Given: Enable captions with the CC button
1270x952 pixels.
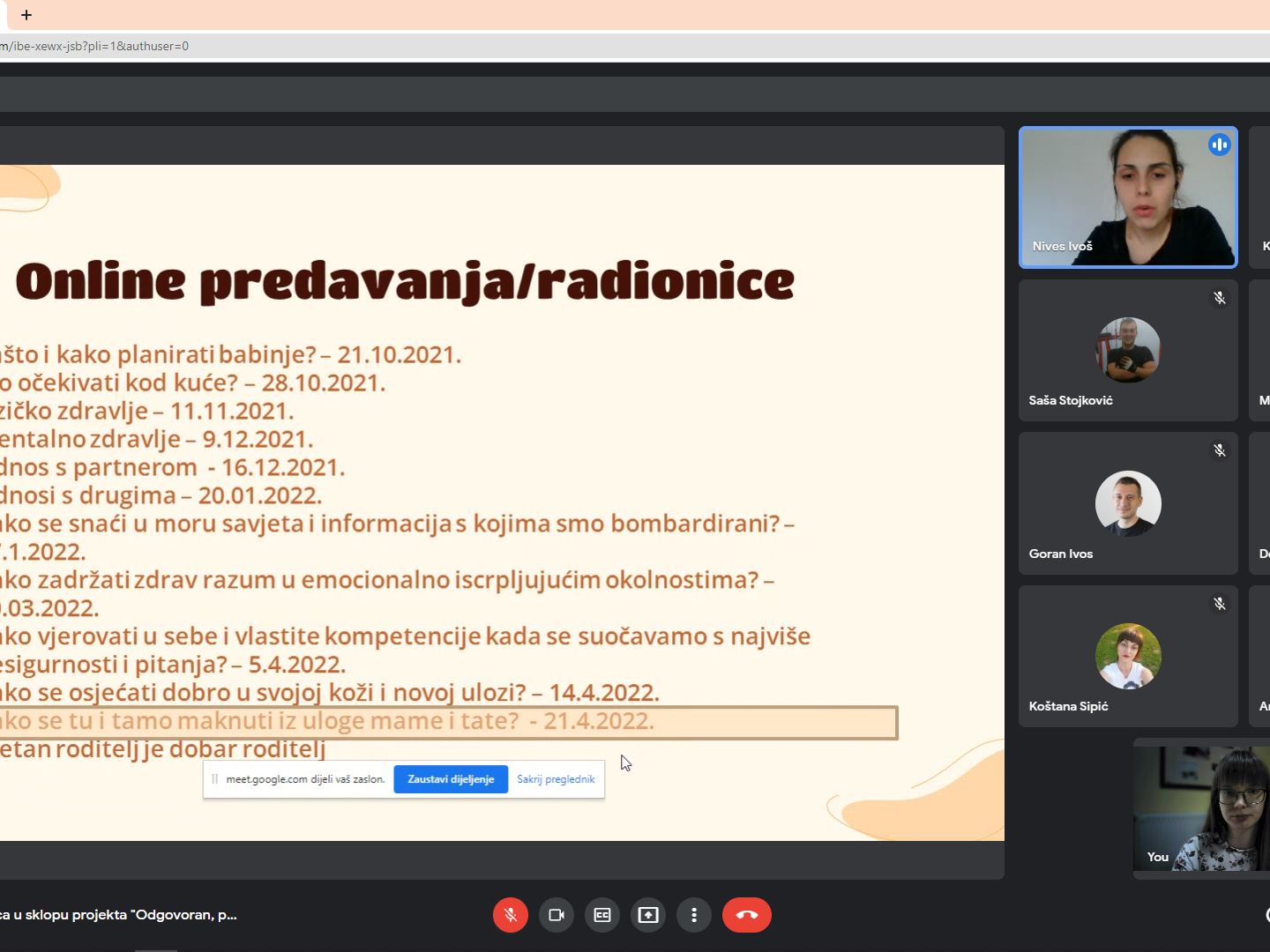Looking at the screenshot, I should [x=602, y=915].
